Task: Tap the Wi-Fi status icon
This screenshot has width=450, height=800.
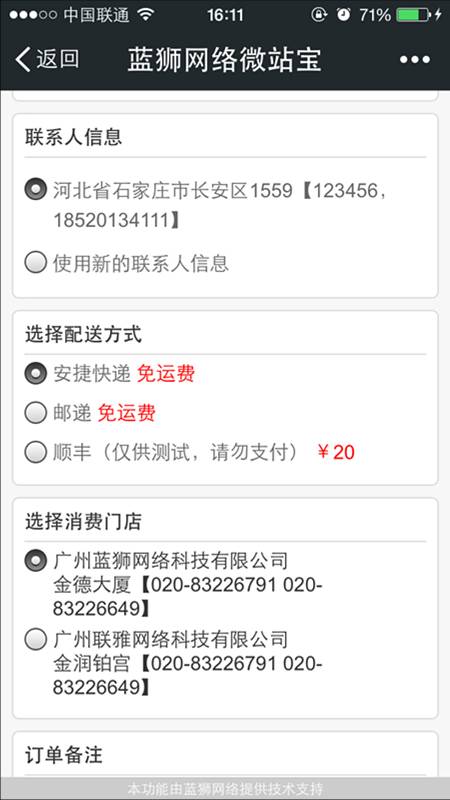Action: pos(145,15)
